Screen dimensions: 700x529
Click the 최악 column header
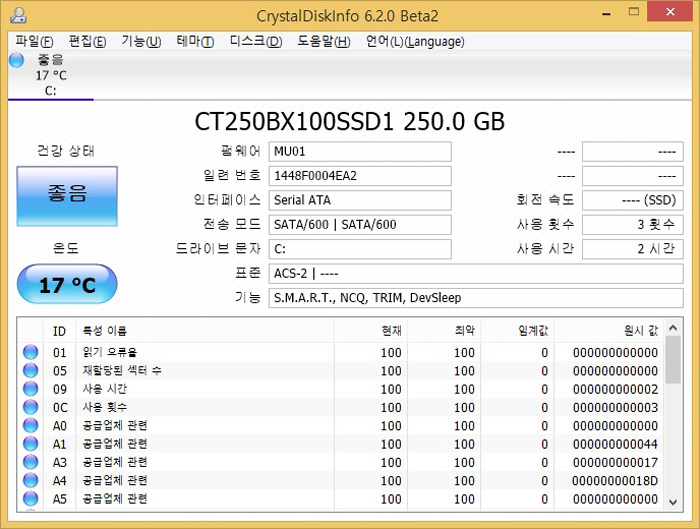pos(444,331)
